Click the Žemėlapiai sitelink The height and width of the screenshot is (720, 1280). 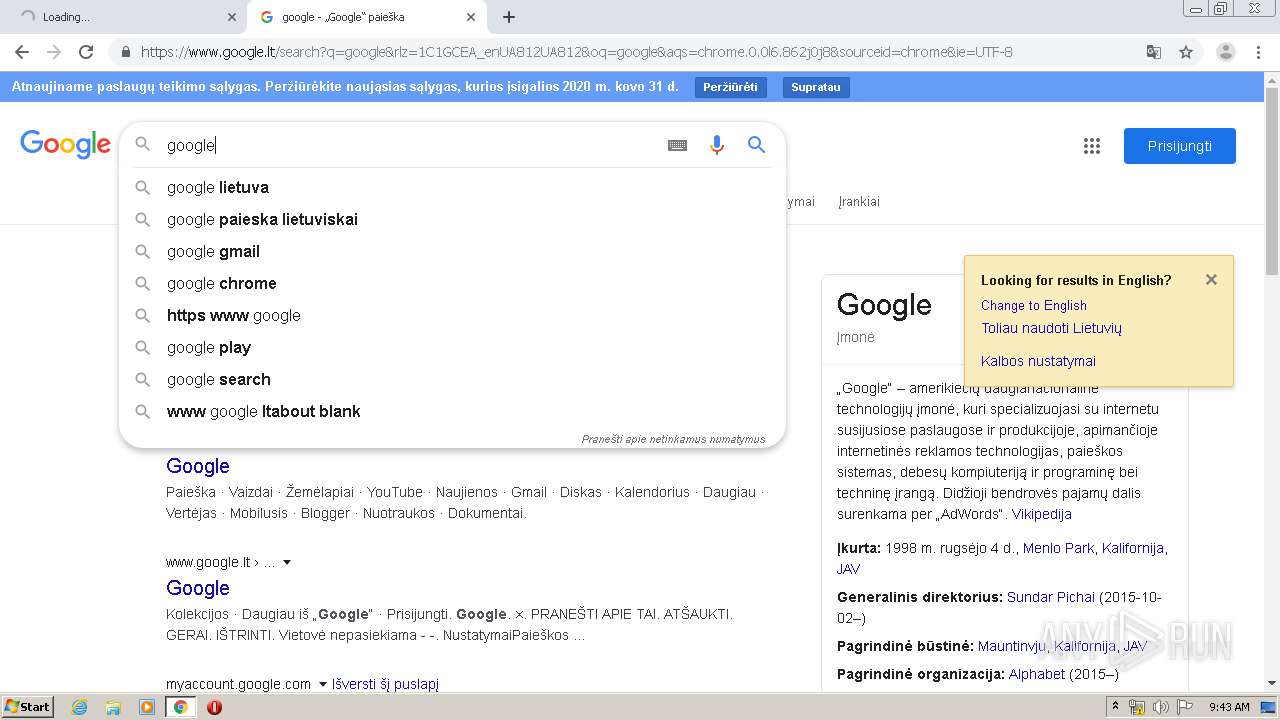pos(320,492)
